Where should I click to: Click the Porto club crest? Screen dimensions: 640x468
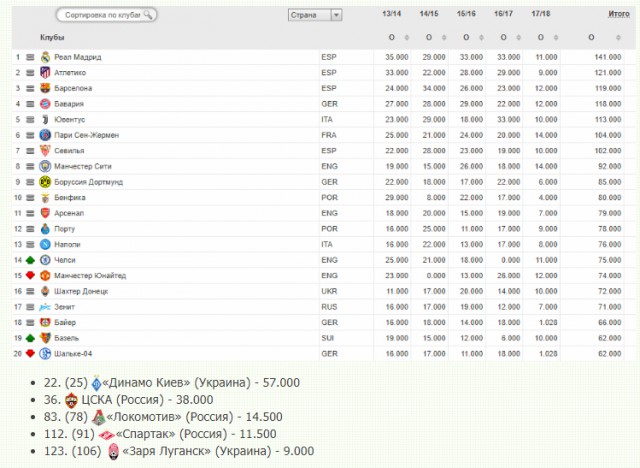pyautogui.click(x=45, y=229)
